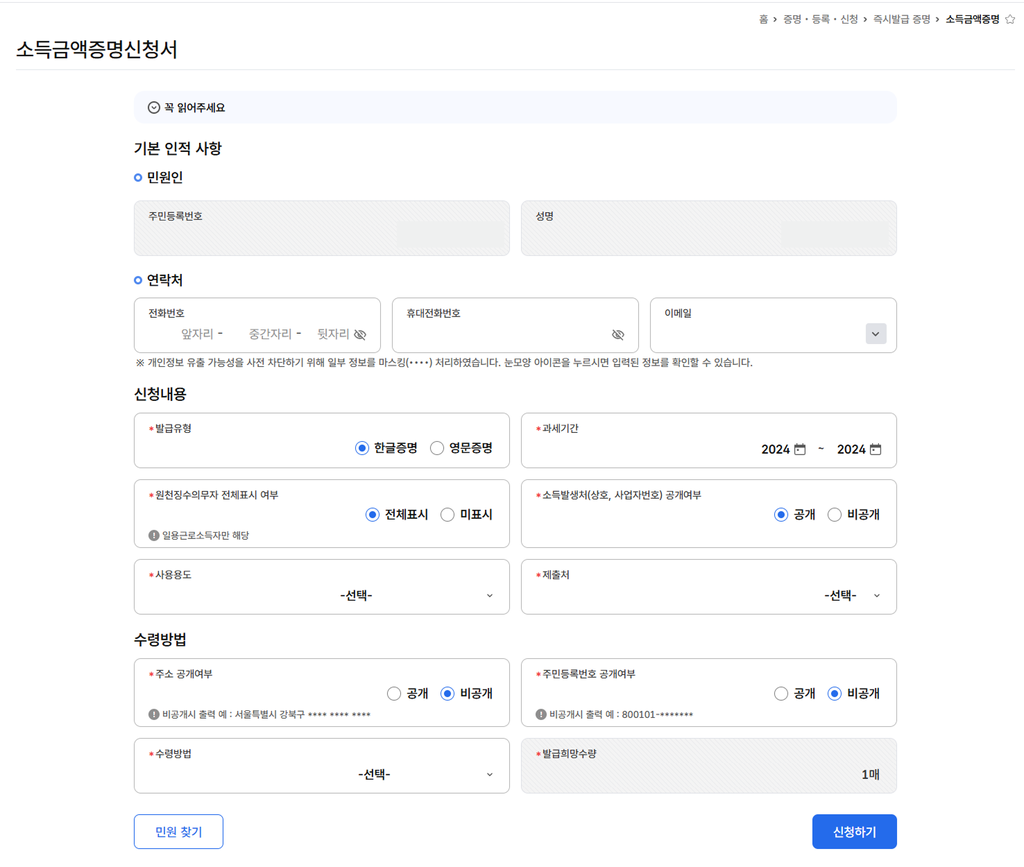Go to 홈 in the breadcrumb
The image size is (1024, 867).
click(764, 19)
